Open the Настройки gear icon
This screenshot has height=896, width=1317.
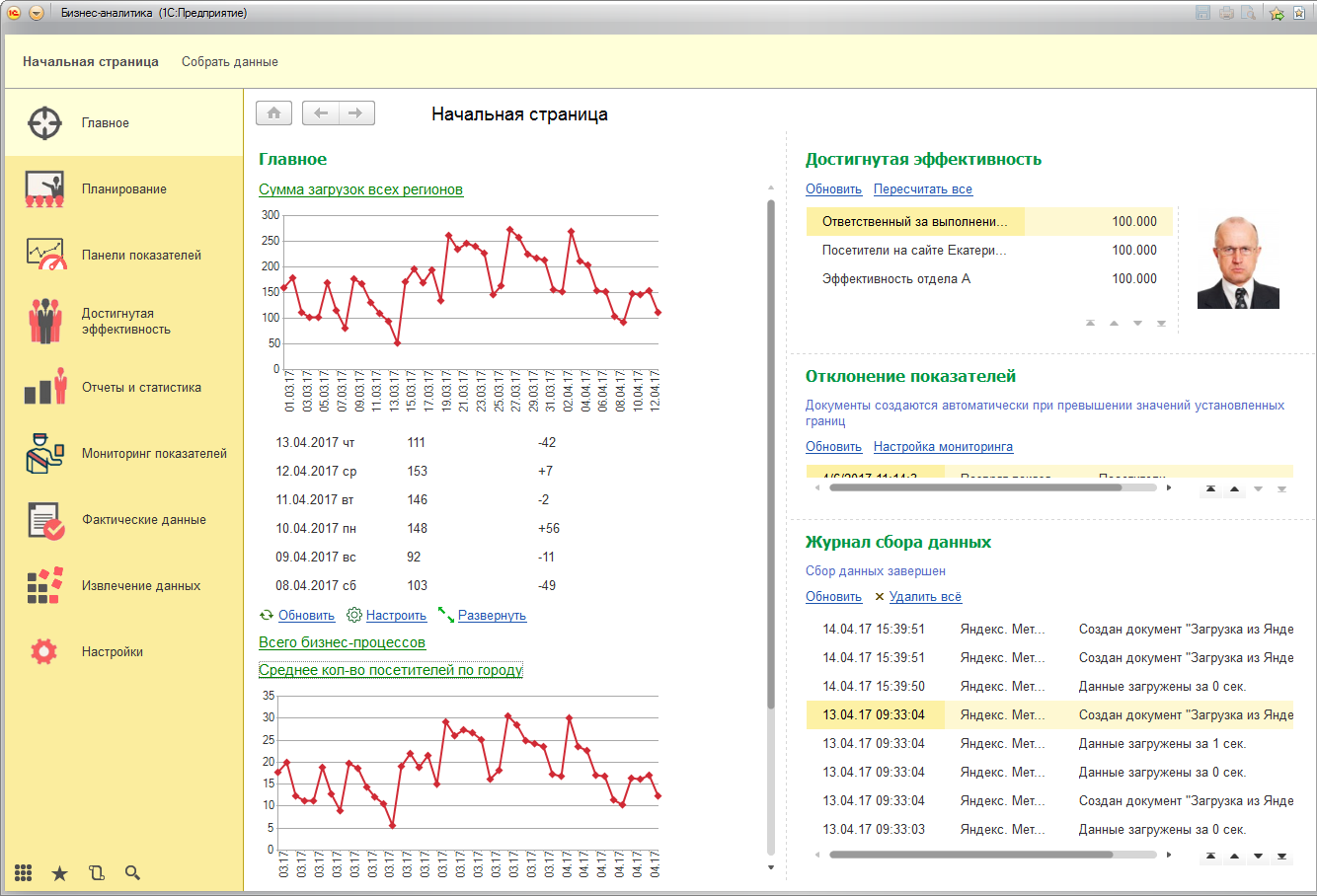point(44,651)
